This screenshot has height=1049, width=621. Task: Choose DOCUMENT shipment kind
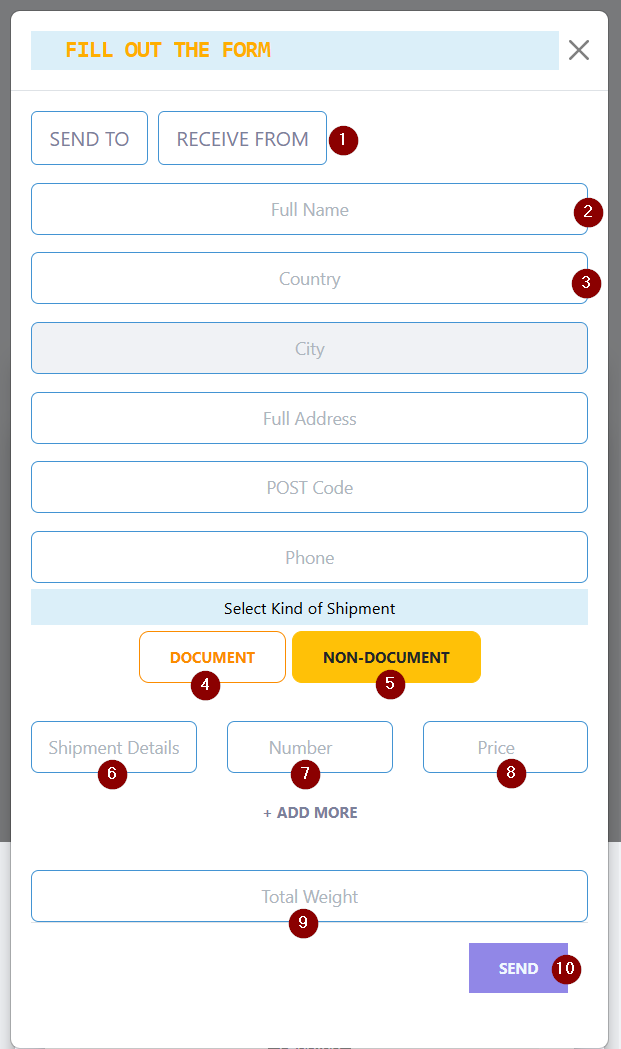coord(212,657)
